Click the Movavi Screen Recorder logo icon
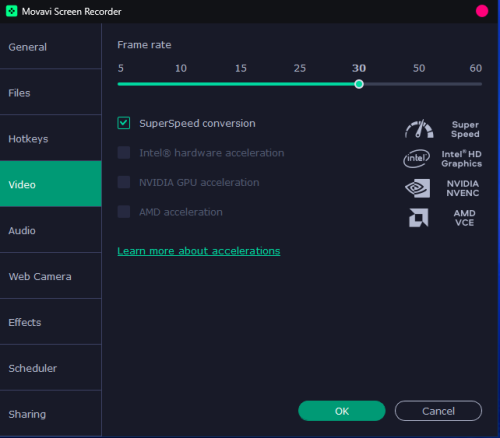The width and height of the screenshot is (500, 438). click(x=11, y=11)
